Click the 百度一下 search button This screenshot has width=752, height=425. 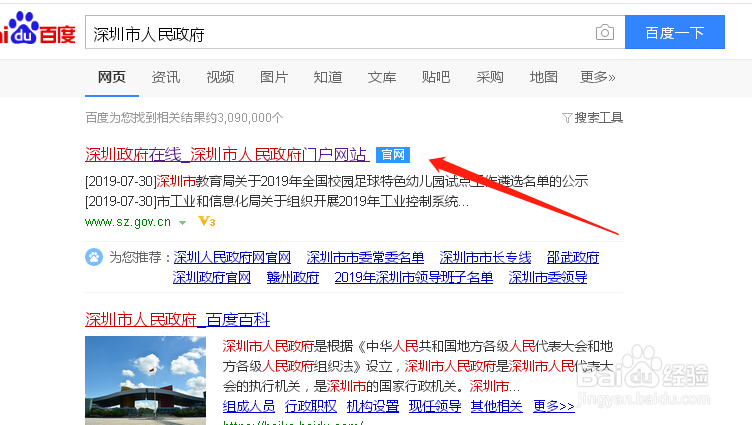[675, 32]
